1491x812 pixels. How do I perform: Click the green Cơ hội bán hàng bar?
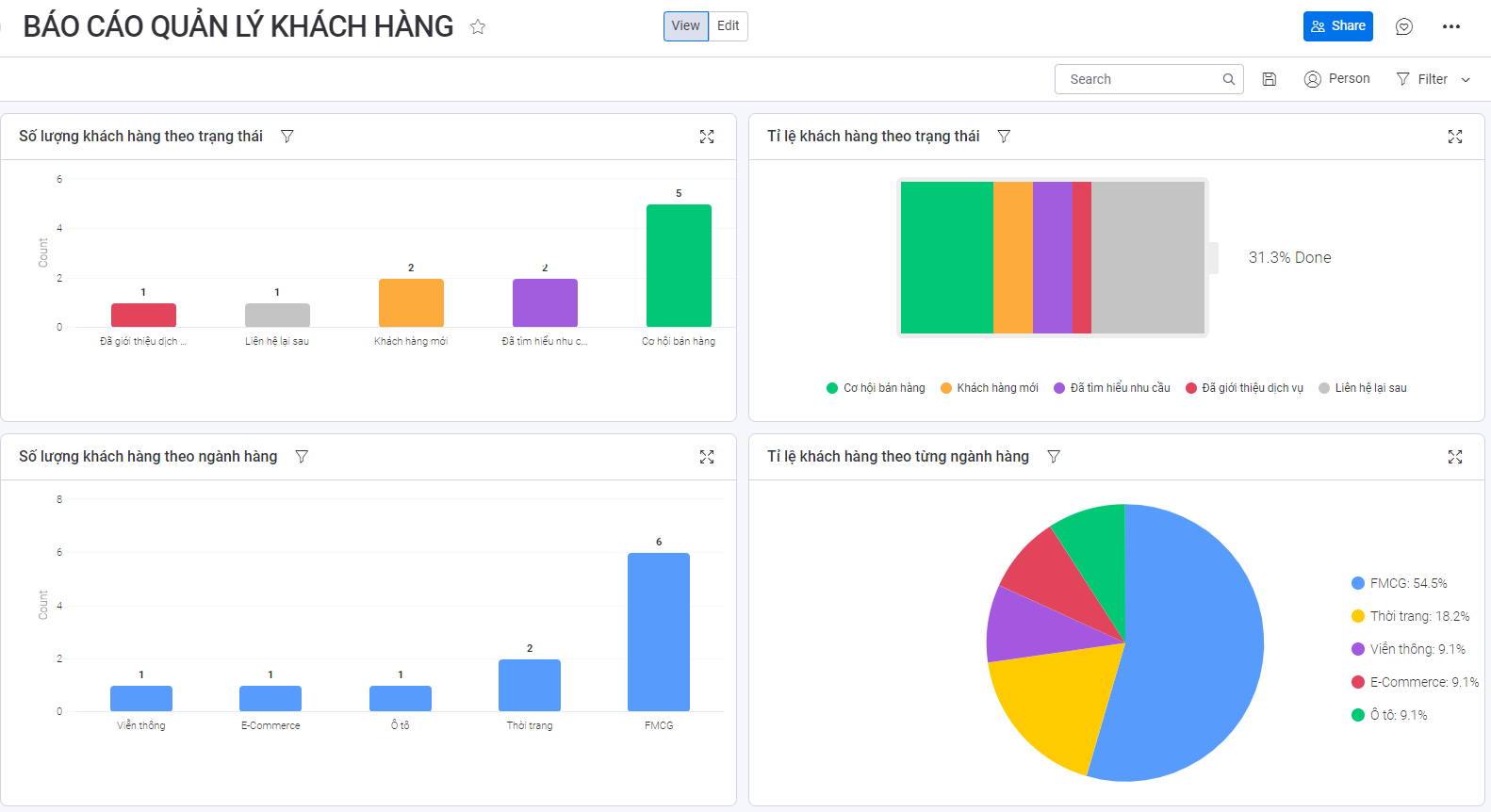tap(679, 266)
